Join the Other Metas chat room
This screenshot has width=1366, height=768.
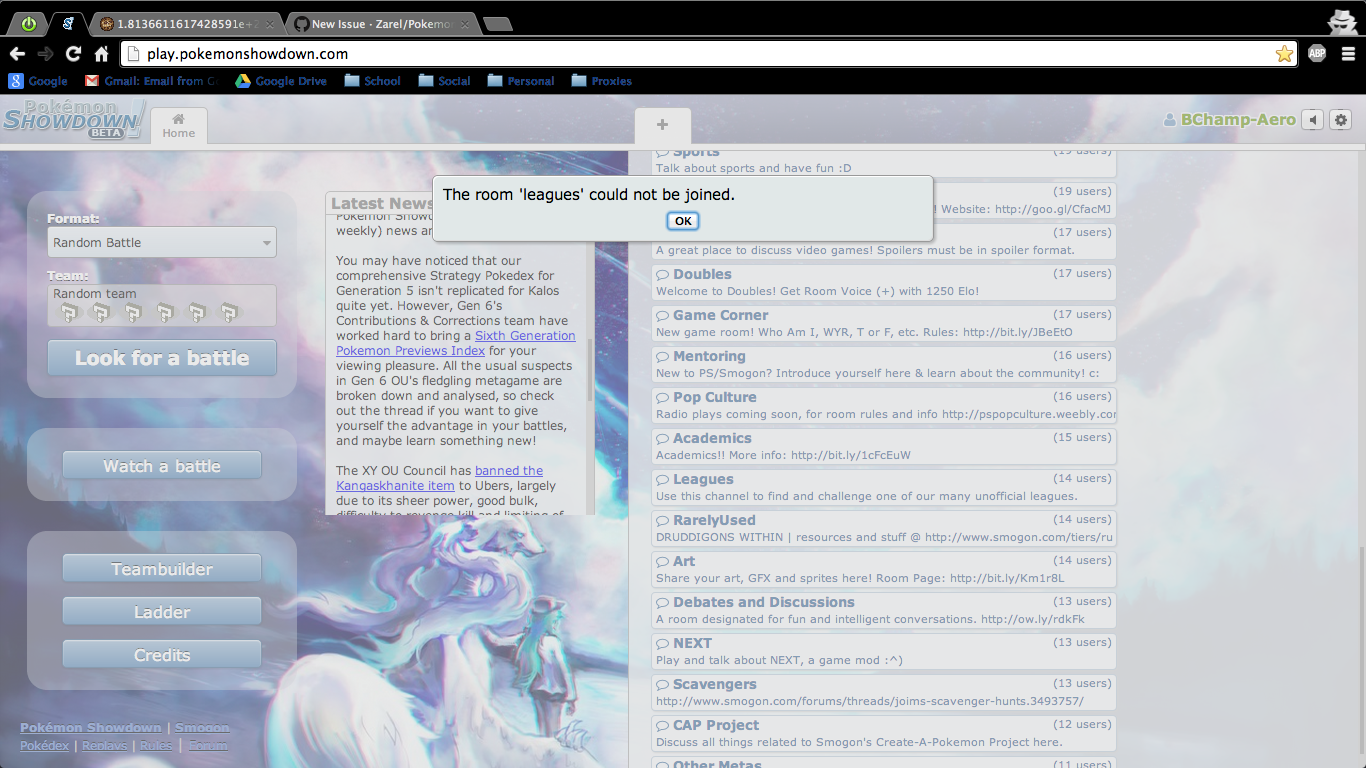884,762
